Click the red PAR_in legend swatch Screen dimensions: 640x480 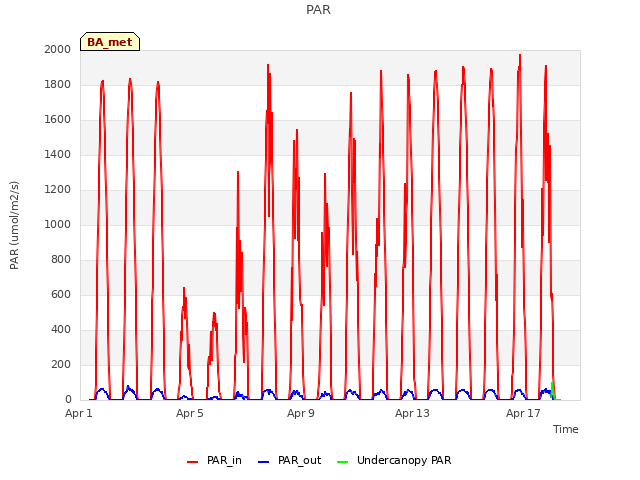(x=192, y=462)
